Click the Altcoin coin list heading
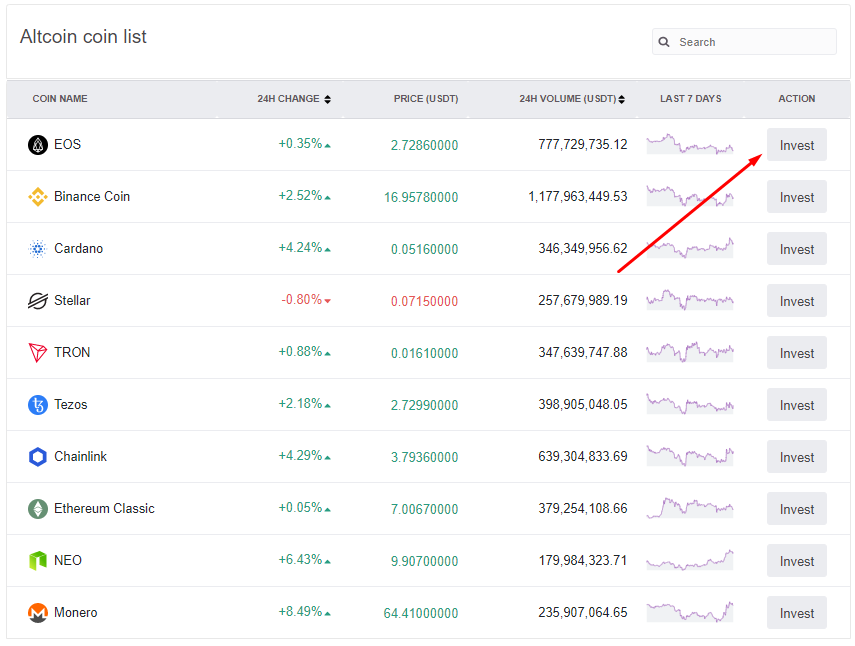The height and width of the screenshot is (646, 855). tap(83, 37)
